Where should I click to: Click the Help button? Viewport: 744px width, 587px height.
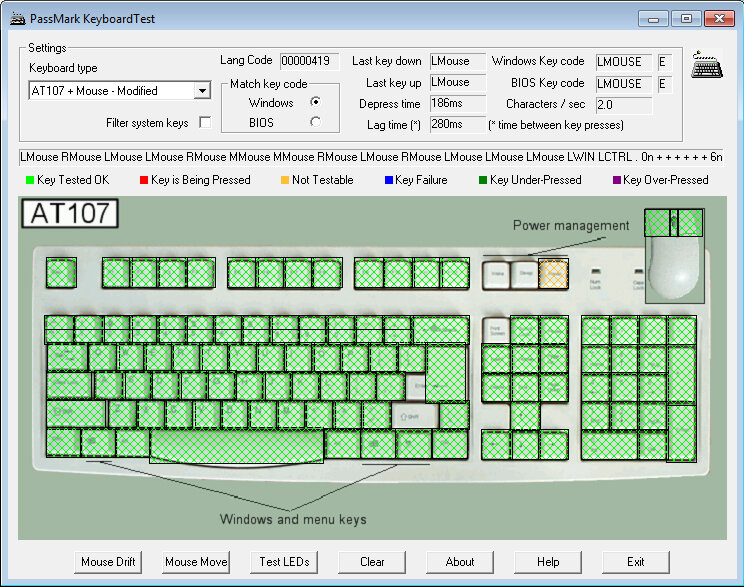pos(548,562)
